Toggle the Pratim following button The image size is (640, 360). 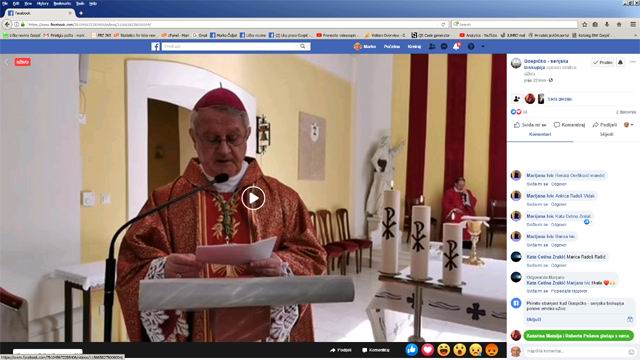coord(603,62)
